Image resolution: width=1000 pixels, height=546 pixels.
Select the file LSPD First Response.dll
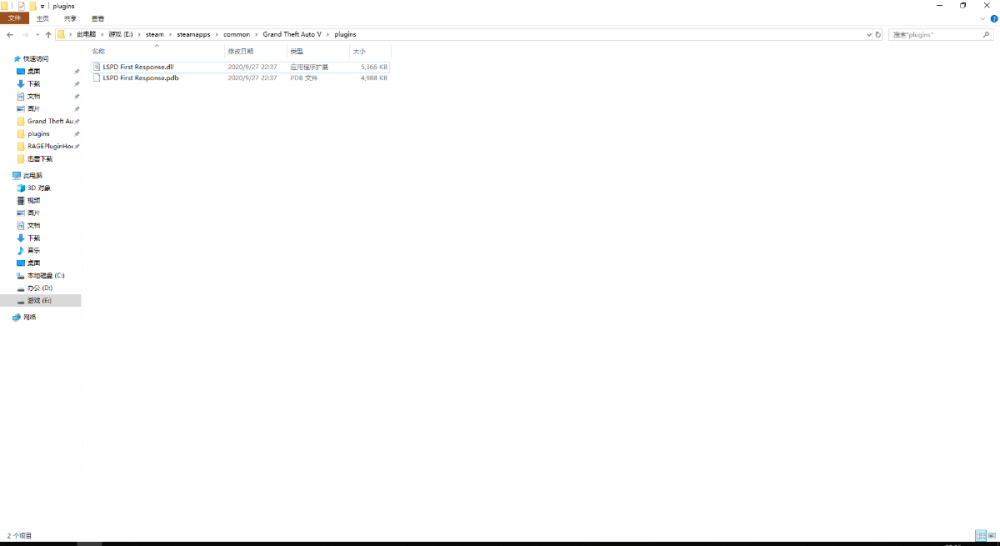pos(138,66)
